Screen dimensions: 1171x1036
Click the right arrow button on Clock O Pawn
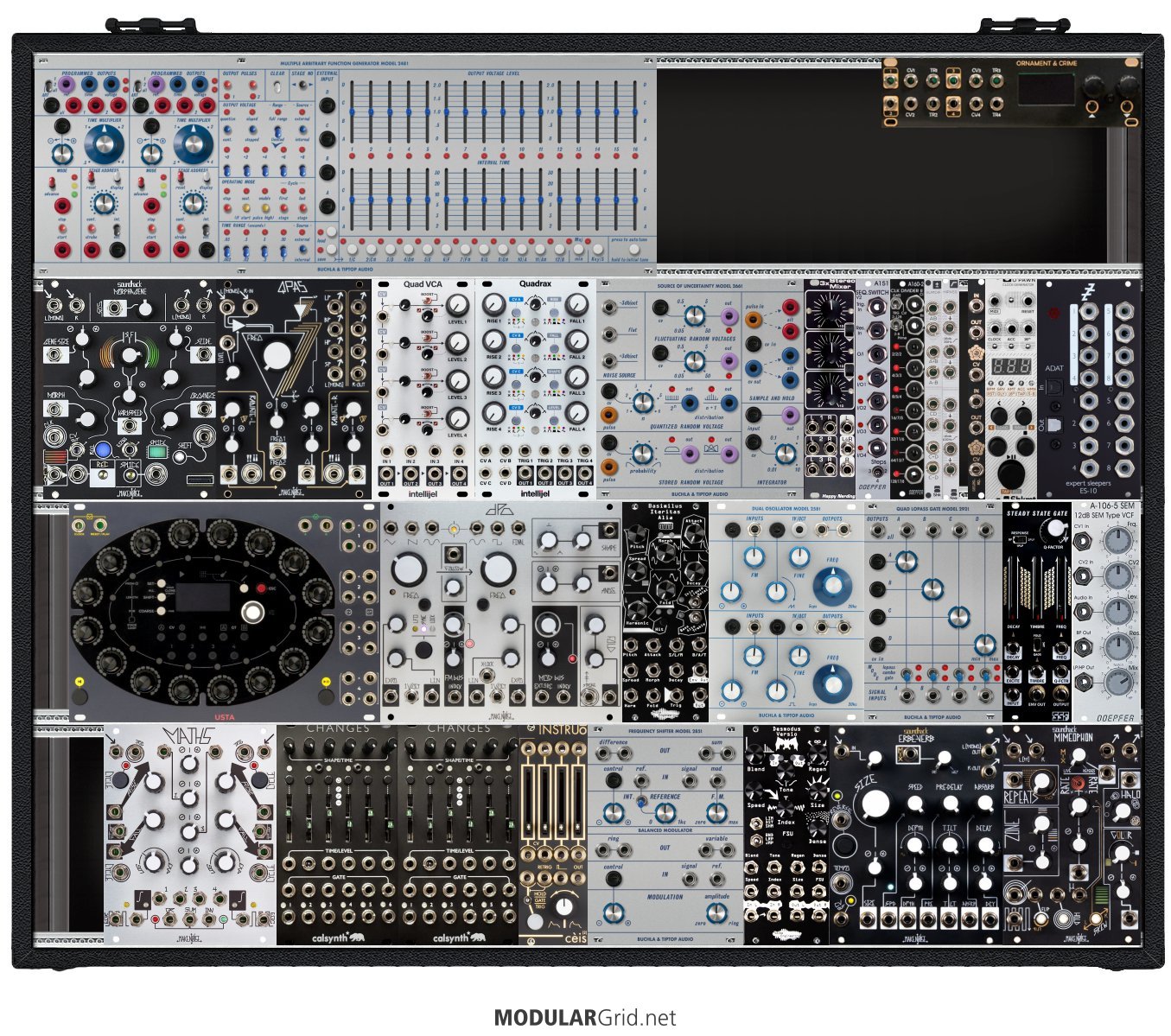click(x=1022, y=417)
